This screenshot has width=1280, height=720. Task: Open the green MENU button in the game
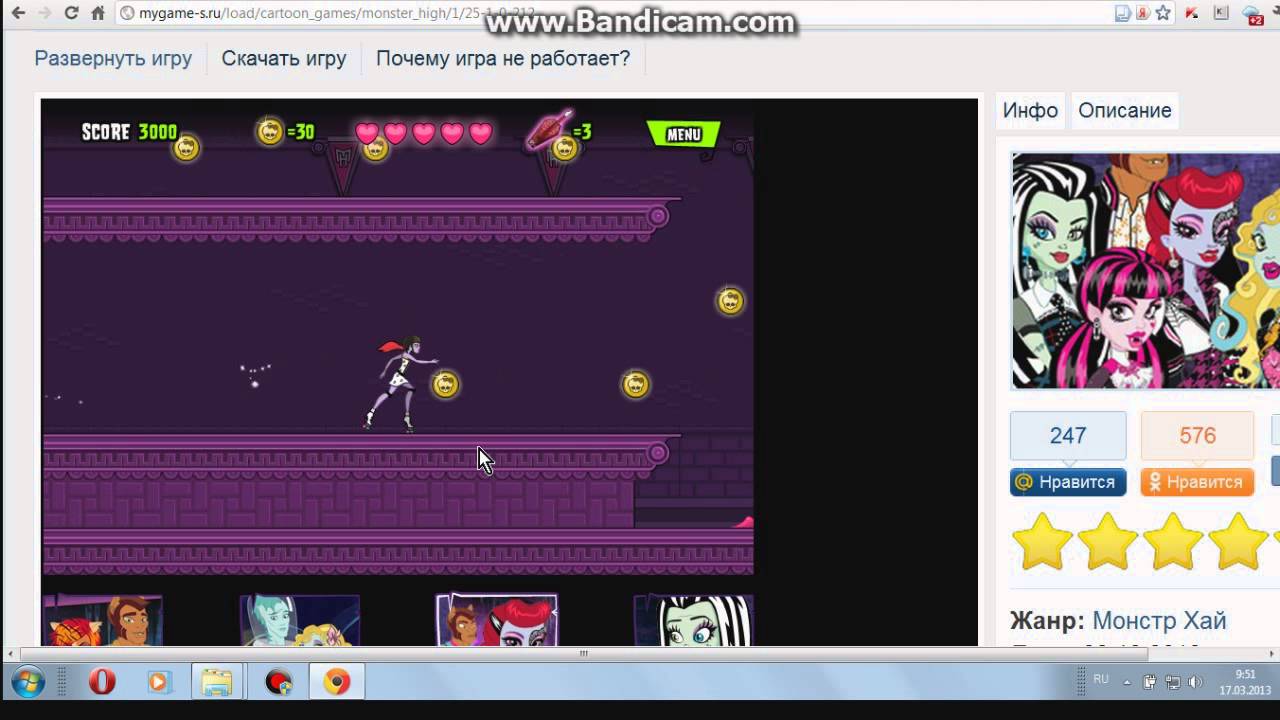684,134
